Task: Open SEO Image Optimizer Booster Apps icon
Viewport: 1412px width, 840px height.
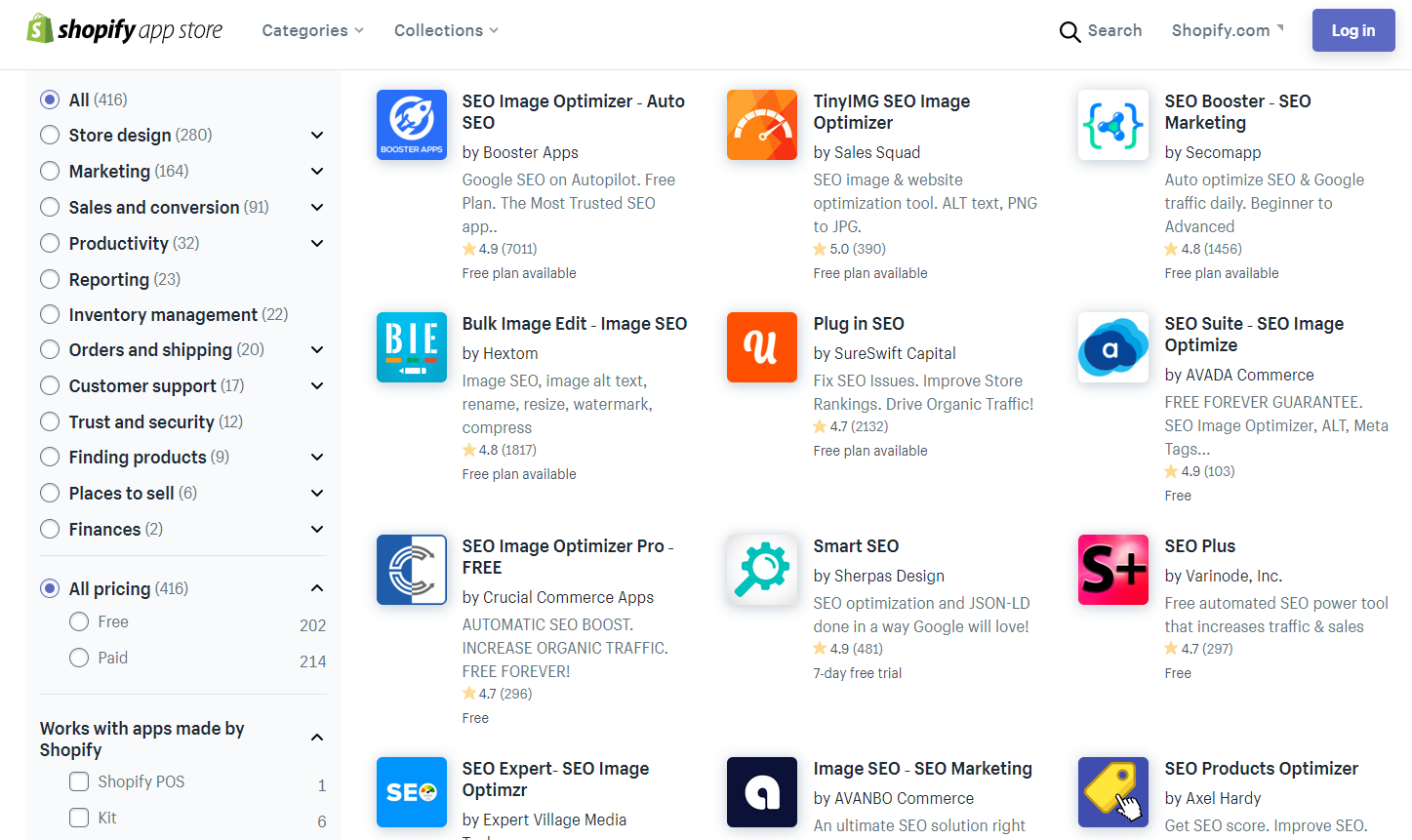Action: tap(412, 125)
